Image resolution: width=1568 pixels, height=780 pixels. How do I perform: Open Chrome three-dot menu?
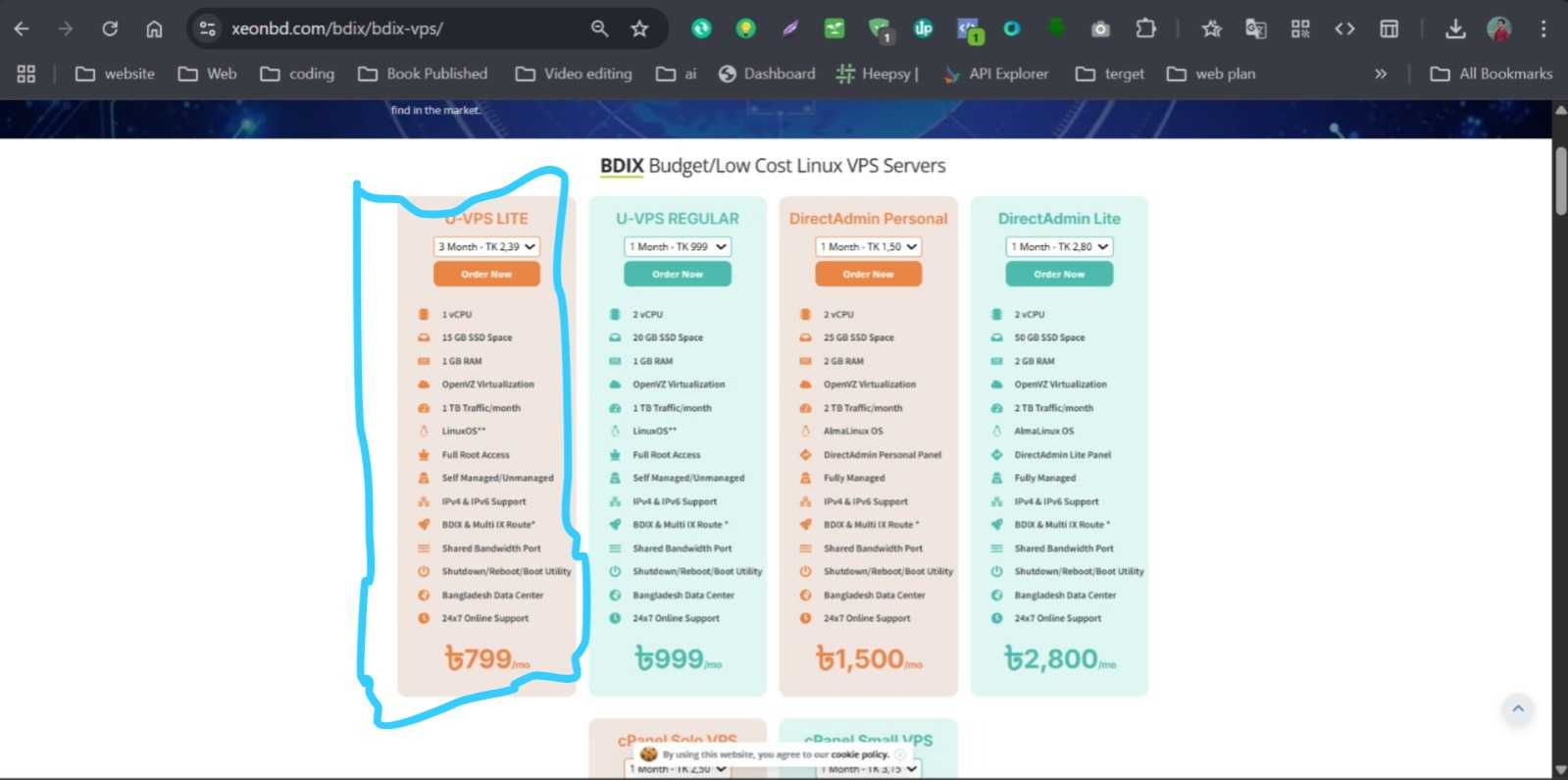coord(1543,28)
